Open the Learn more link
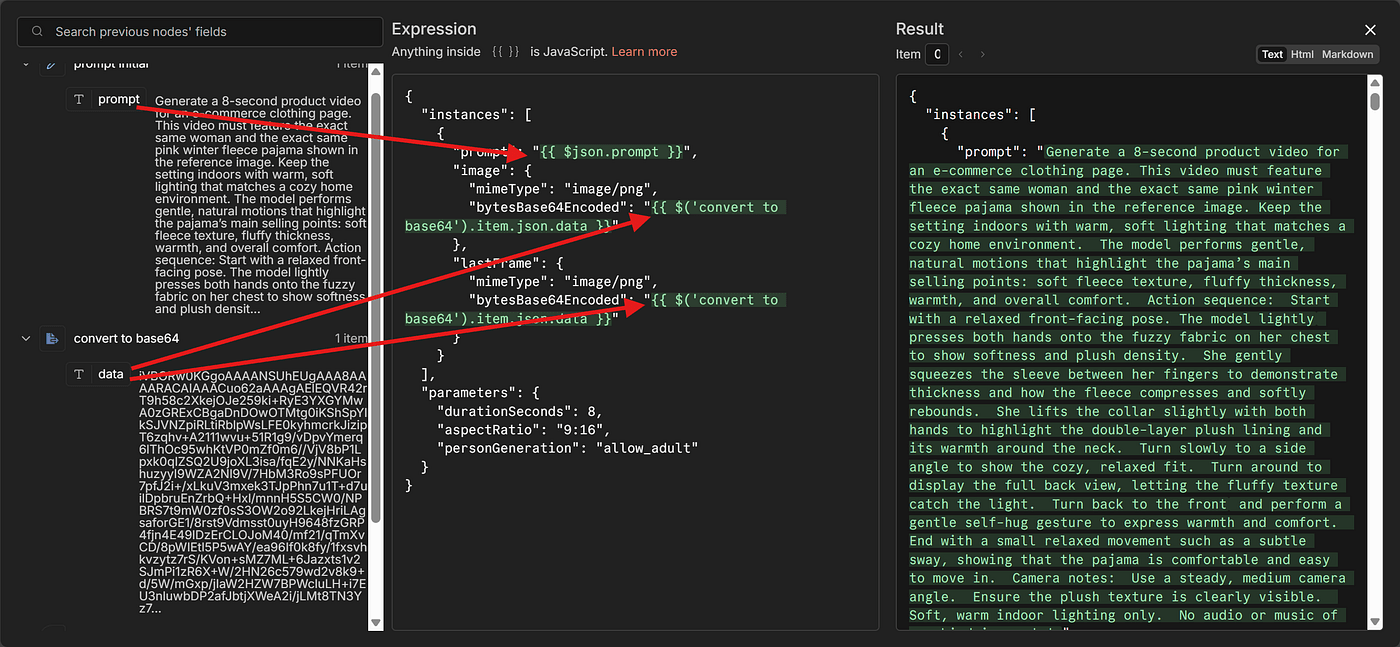 click(644, 52)
